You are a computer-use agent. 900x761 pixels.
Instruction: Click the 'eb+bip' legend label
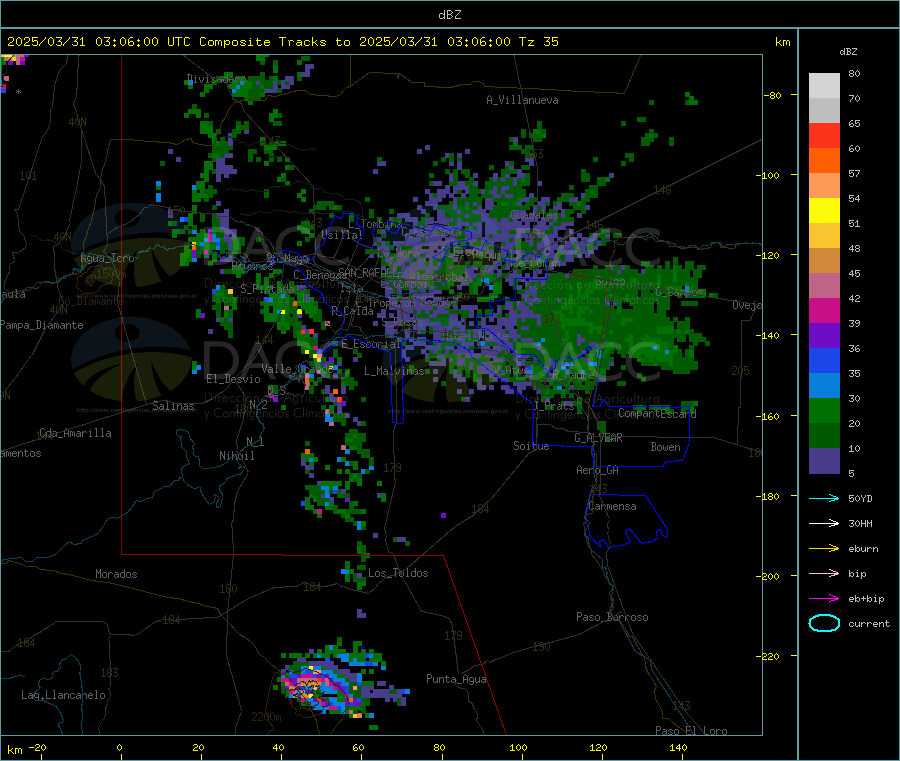866,599
